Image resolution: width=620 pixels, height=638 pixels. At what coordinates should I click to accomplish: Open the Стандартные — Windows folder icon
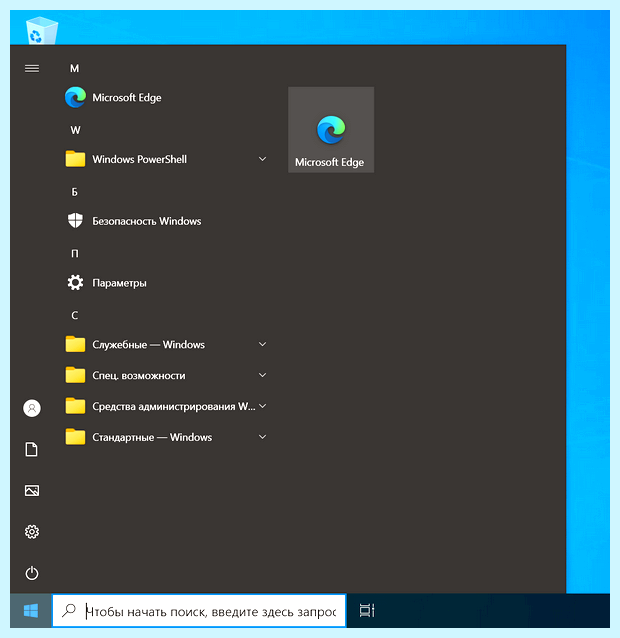(75, 437)
